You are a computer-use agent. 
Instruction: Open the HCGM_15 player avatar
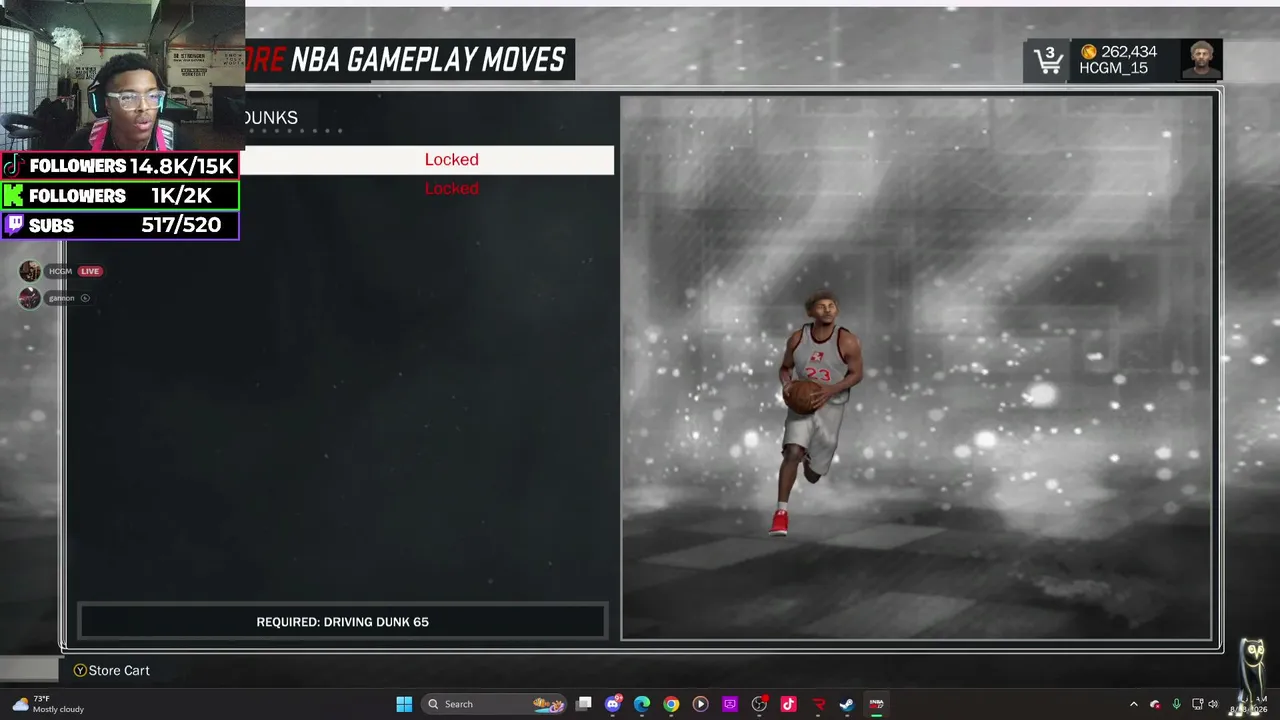1201,60
